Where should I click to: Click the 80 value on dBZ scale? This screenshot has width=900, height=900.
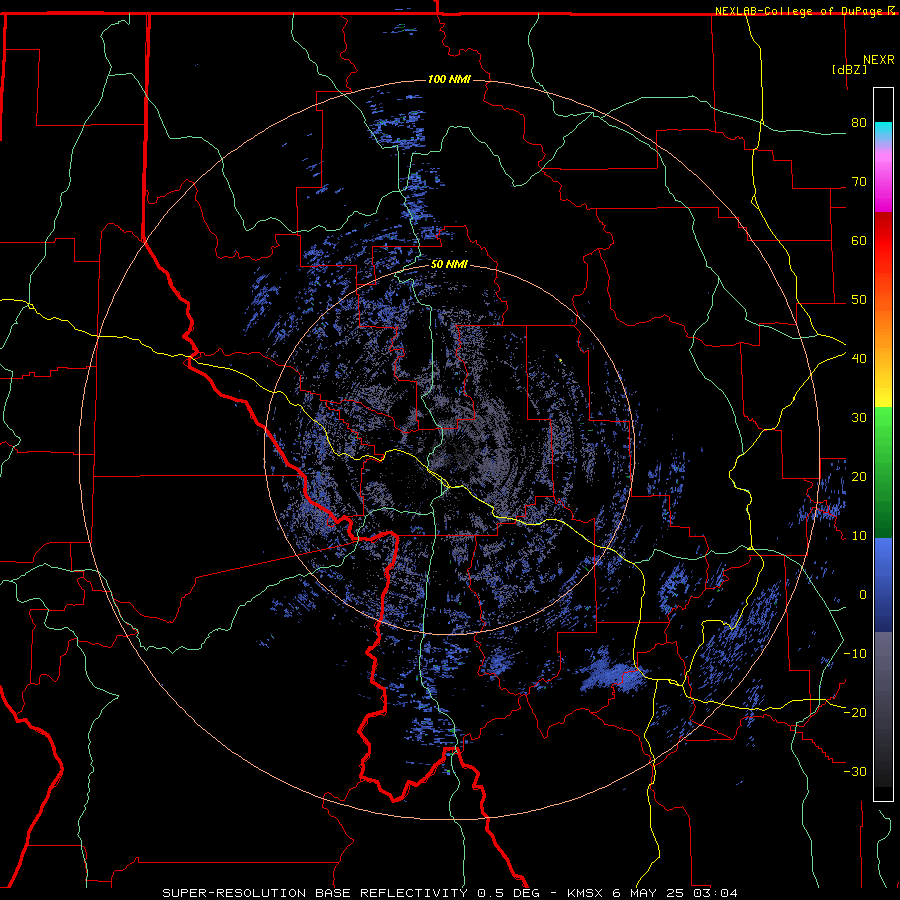click(x=859, y=123)
